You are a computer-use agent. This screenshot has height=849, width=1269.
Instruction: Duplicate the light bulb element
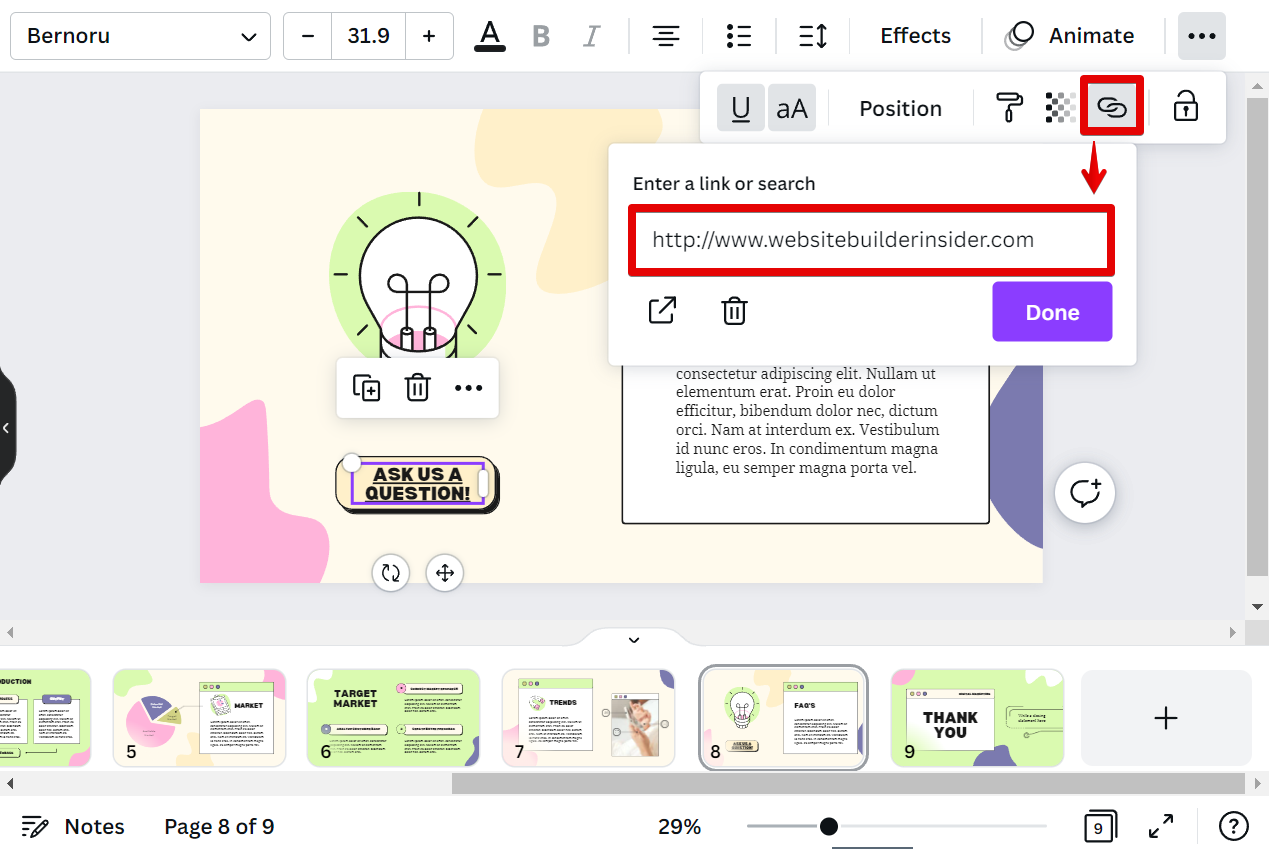click(366, 388)
